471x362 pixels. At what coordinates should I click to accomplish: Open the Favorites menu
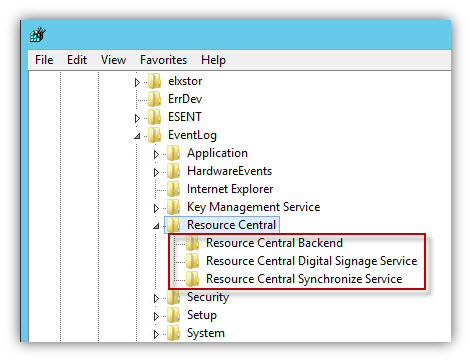[163, 60]
